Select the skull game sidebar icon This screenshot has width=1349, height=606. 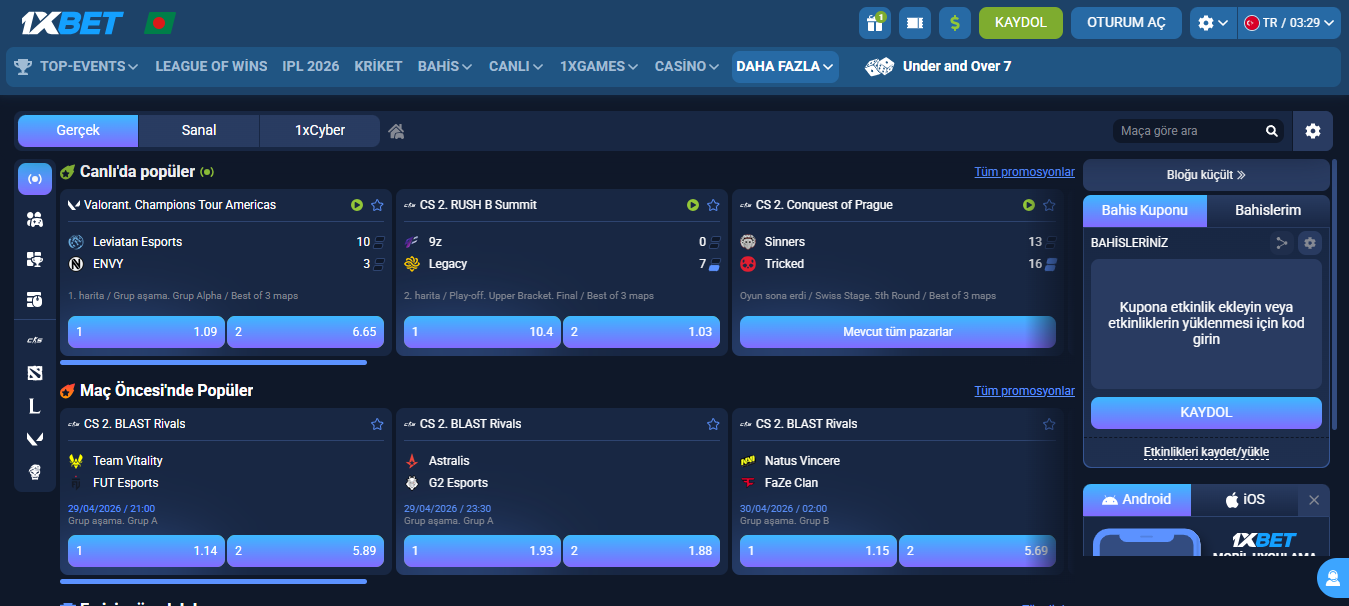(x=35, y=471)
